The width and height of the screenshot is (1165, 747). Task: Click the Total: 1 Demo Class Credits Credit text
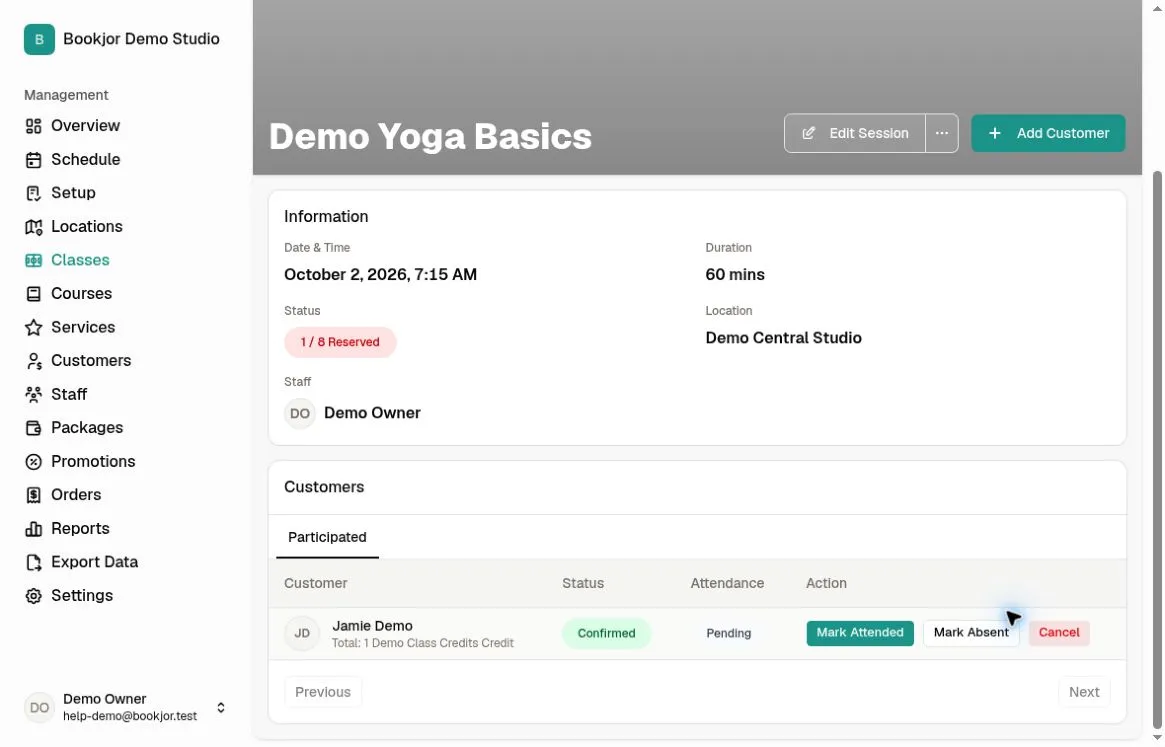click(x=423, y=643)
